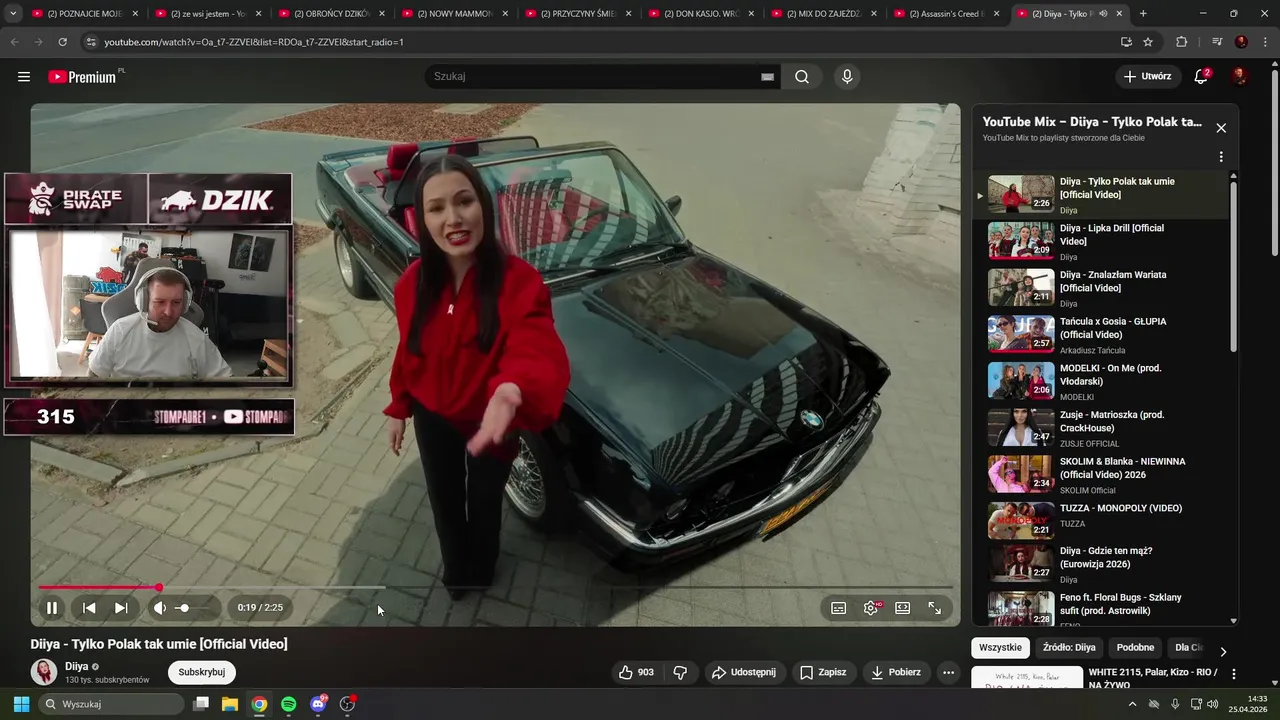Like the video thumbs up
The image size is (1280, 720).
[x=636, y=672]
